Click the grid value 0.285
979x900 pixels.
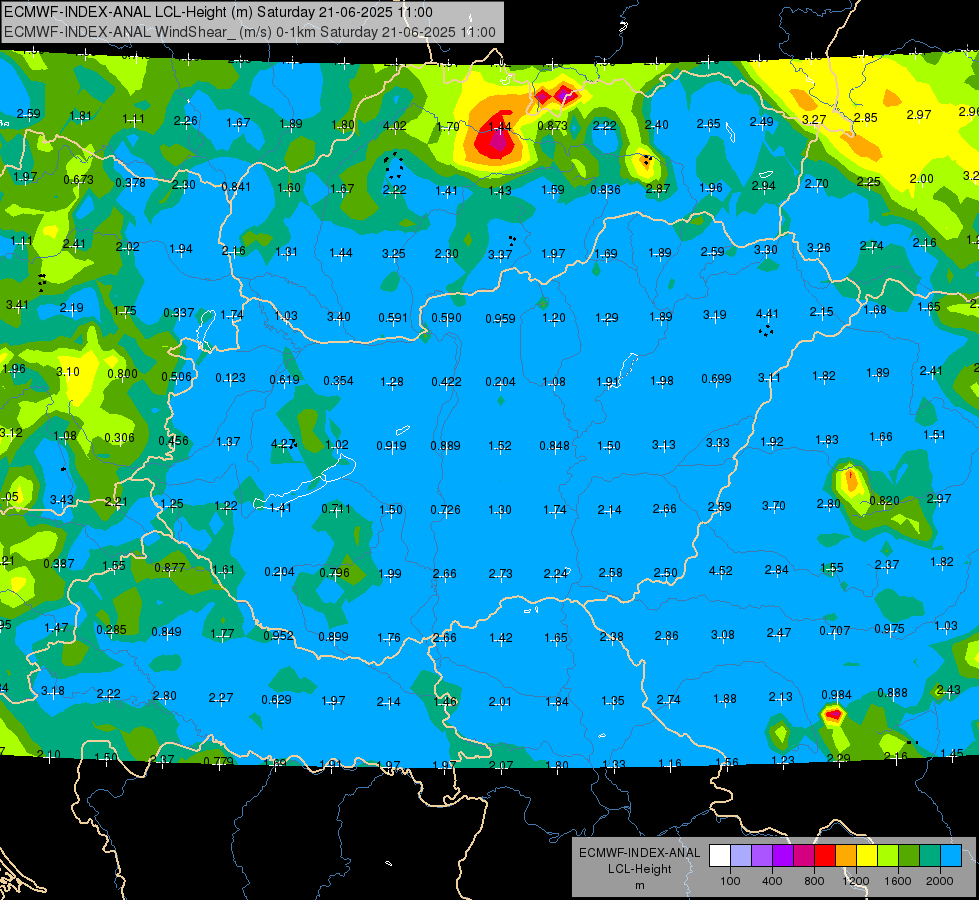tap(112, 629)
